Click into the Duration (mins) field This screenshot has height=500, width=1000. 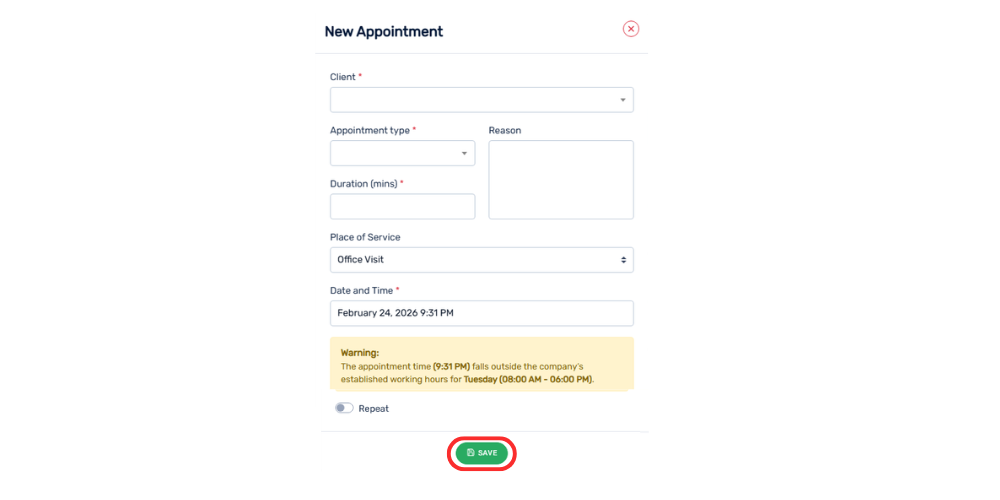pyautogui.click(x=402, y=206)
